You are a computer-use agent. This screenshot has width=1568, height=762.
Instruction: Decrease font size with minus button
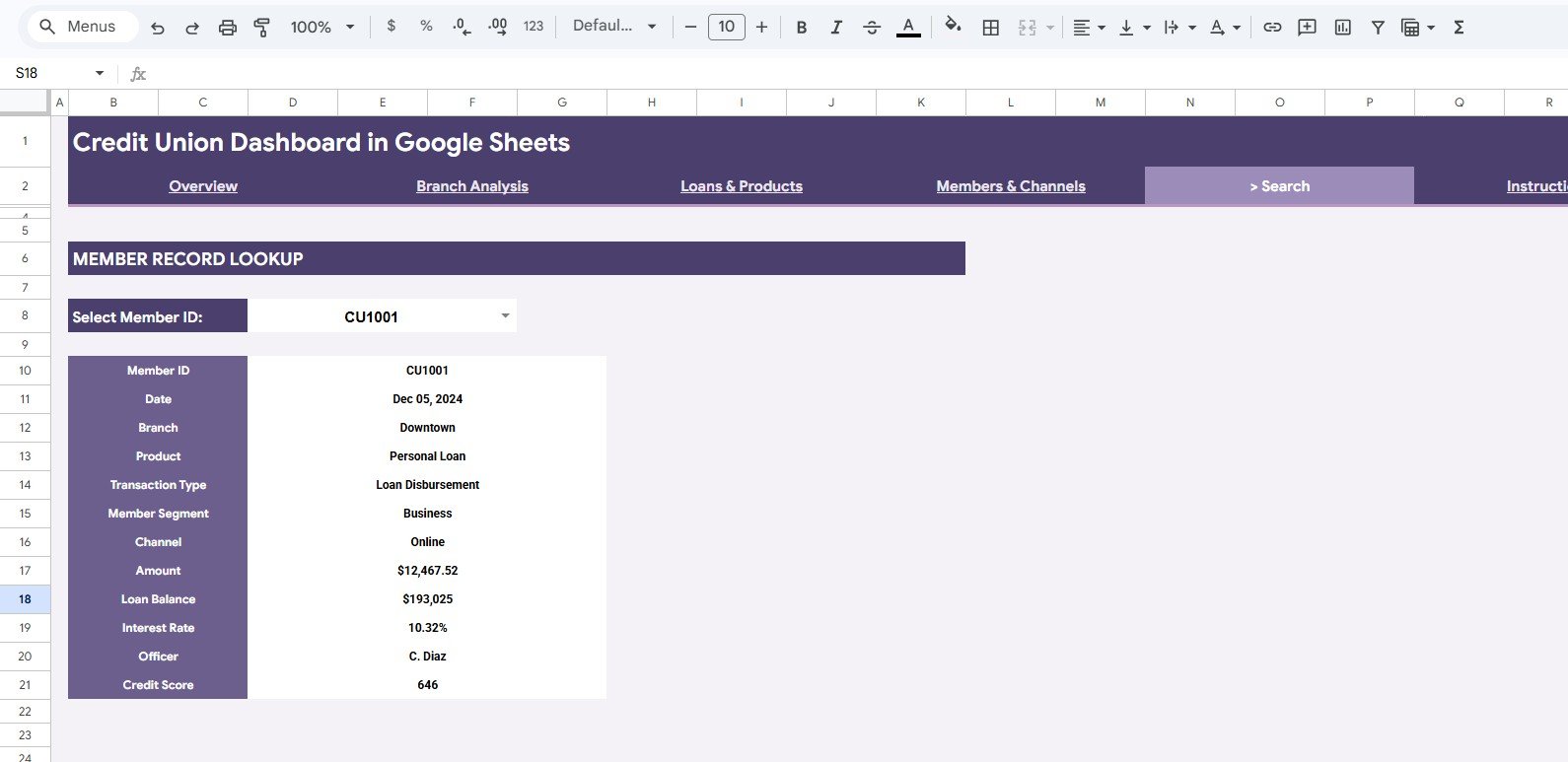(x=690, y=28)
